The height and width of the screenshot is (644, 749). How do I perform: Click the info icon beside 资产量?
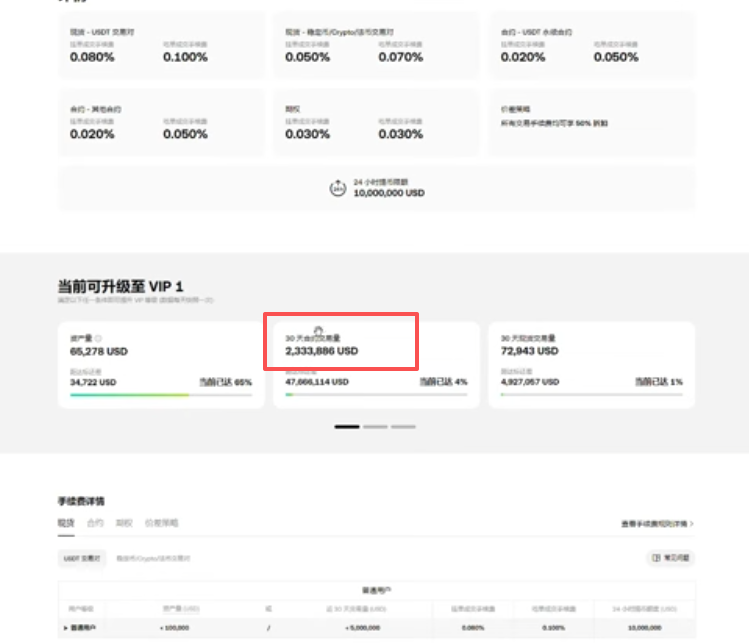[x=98, y=338]
